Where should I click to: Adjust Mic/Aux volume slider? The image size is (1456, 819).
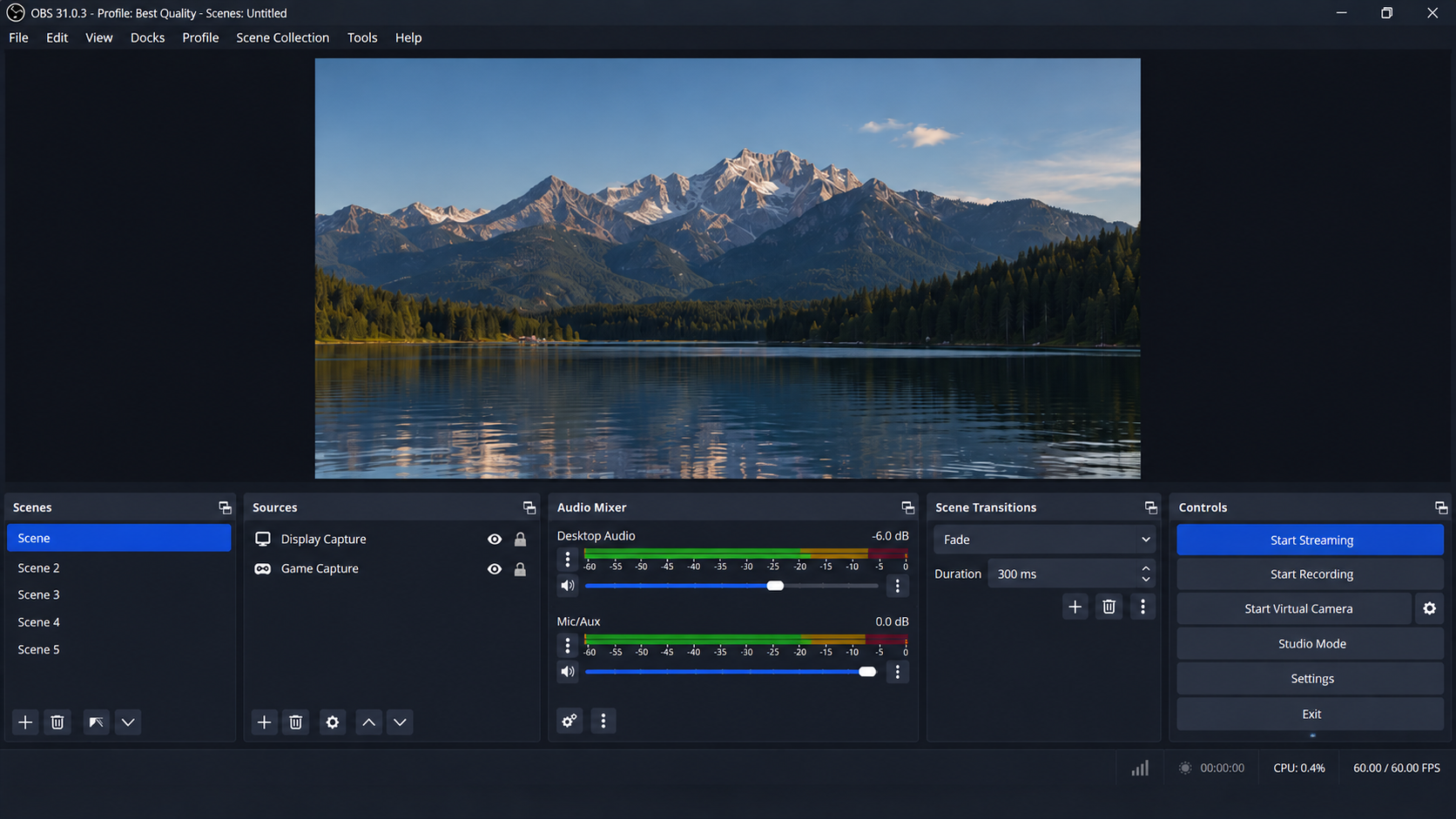[731, 672]
